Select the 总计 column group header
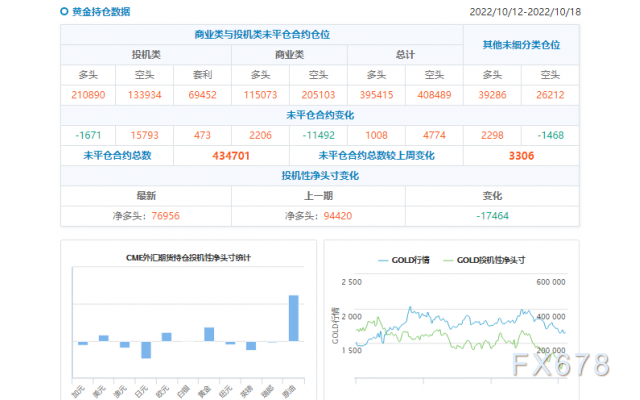640x400 pixels. 405,55
